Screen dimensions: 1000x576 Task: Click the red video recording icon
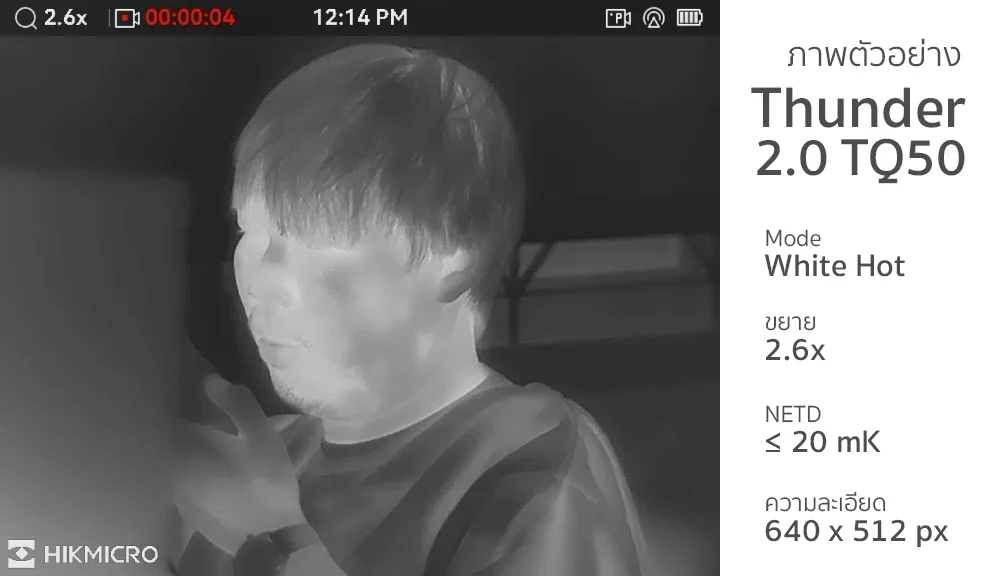[127, 18]
